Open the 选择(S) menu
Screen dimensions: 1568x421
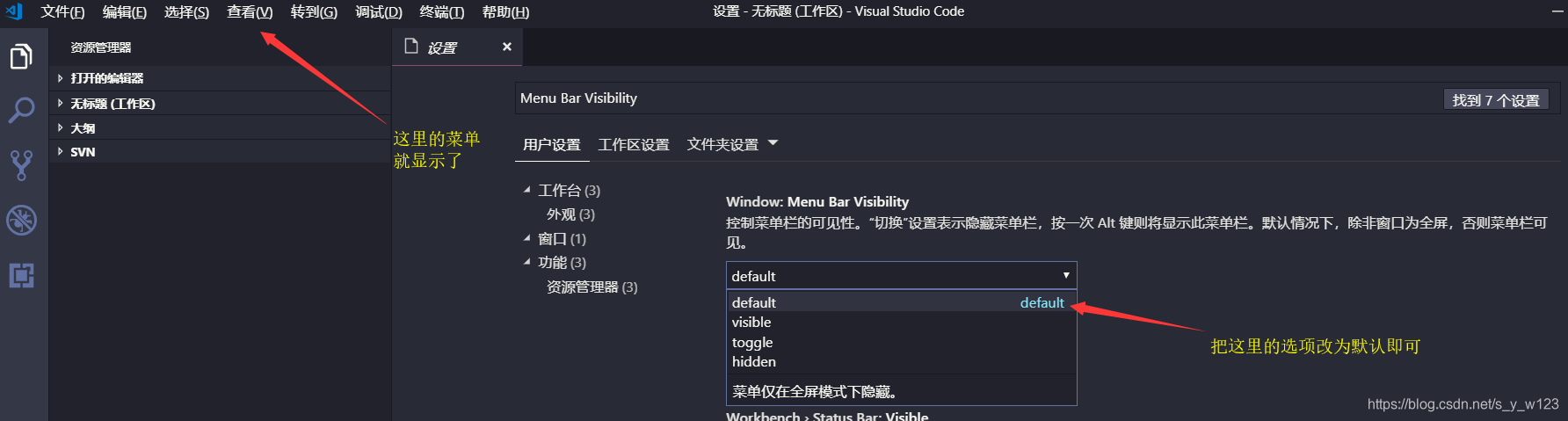pos(186,12)
